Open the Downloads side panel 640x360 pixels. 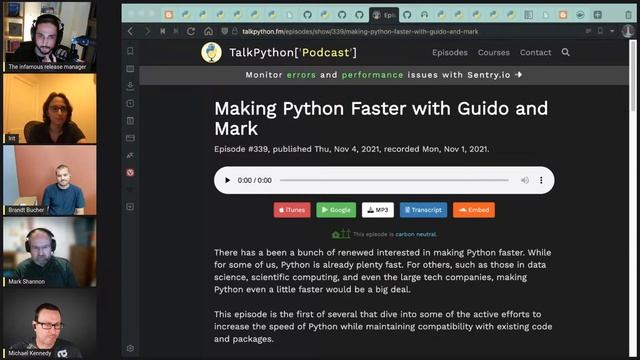coord(130,86)
